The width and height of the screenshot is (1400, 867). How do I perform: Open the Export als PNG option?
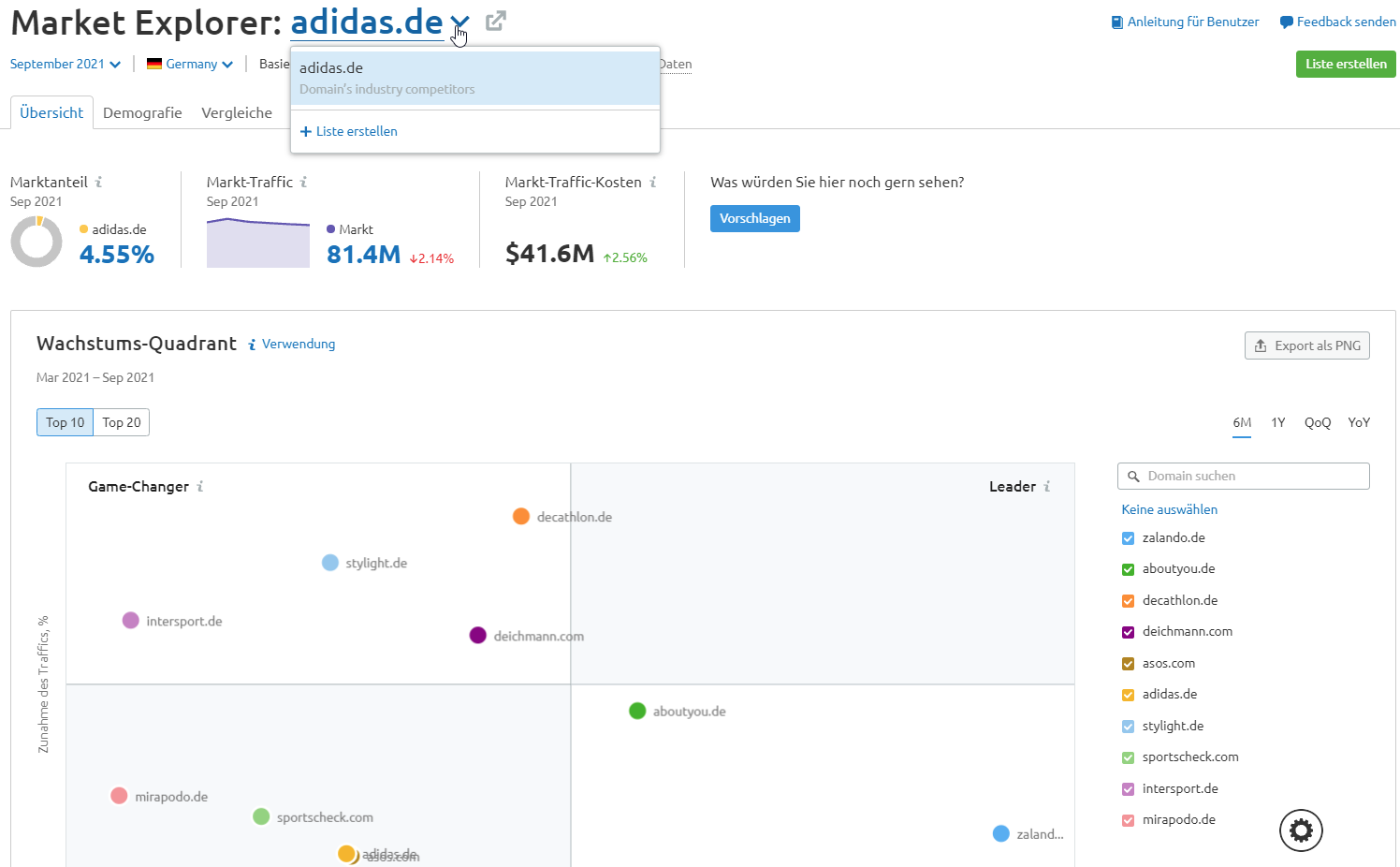point(1306,345)
